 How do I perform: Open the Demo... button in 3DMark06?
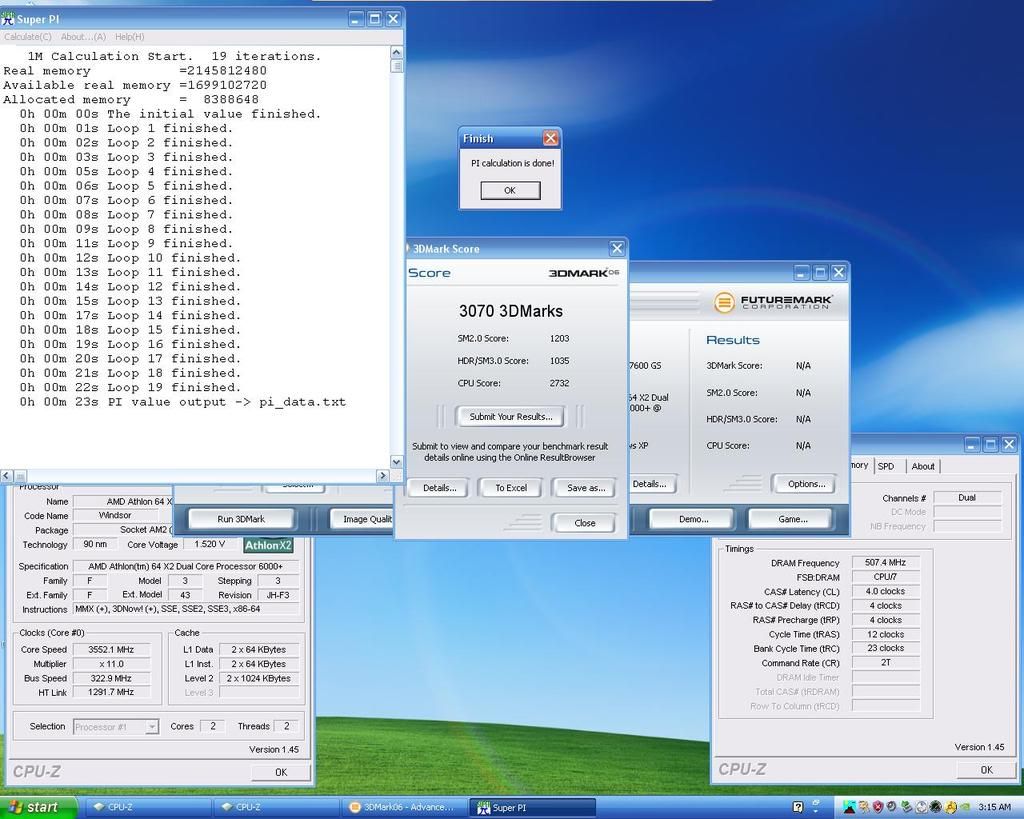click(x=693, y=519)
